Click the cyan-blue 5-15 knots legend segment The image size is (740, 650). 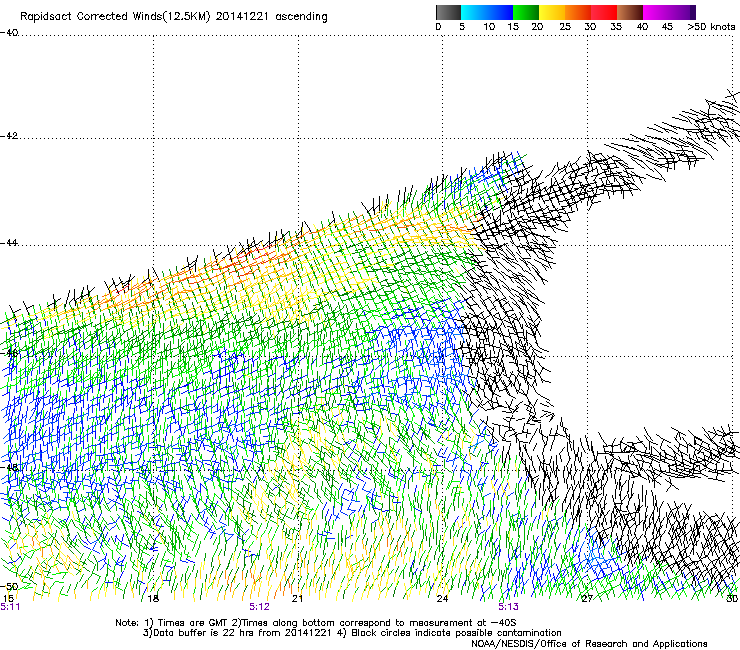coord(487,12)
